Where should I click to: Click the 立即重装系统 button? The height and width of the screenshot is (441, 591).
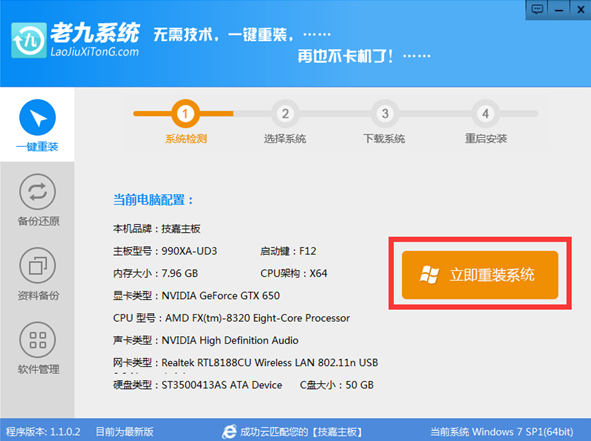[480, 275]
